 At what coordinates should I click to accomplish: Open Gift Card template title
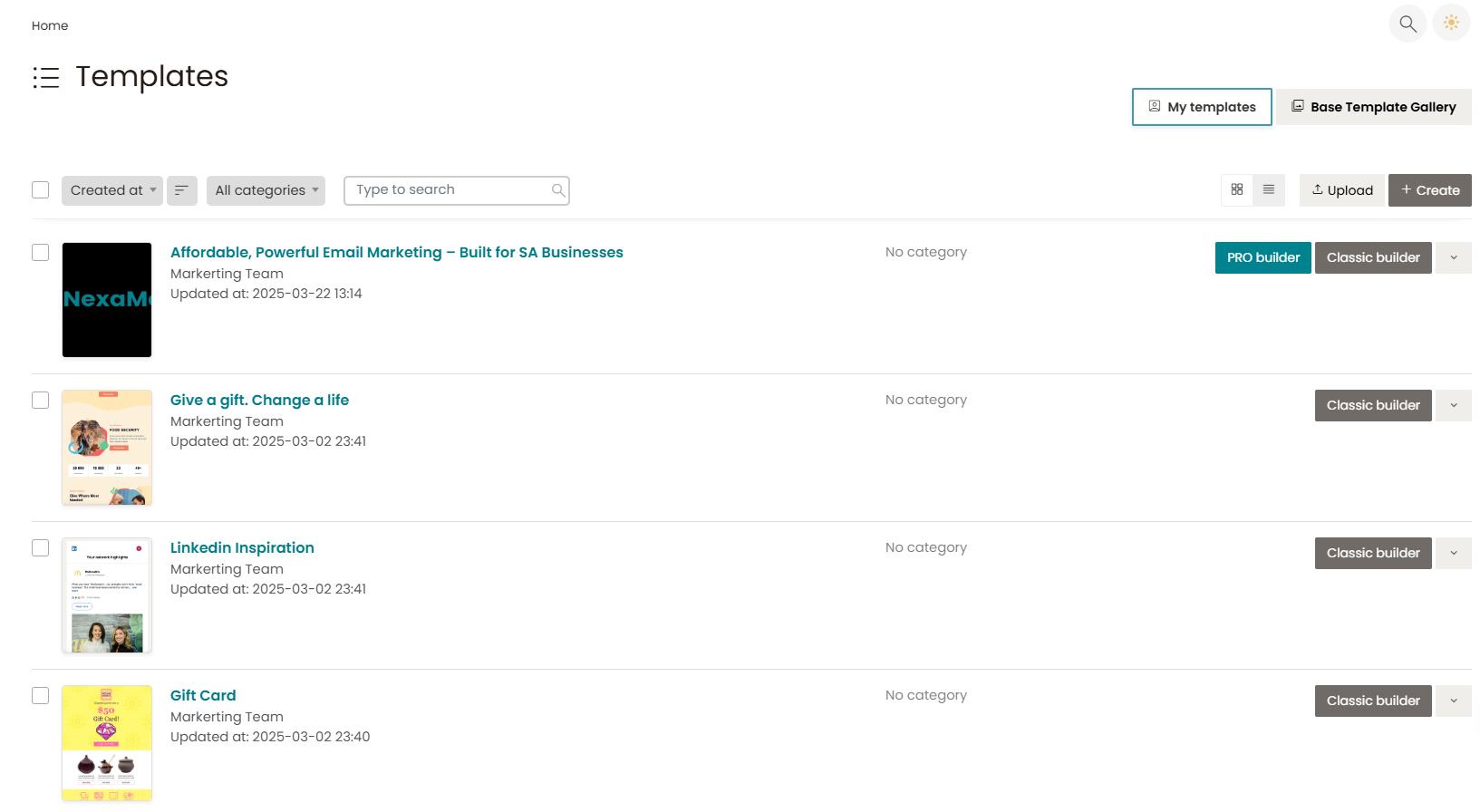[203, 695]
